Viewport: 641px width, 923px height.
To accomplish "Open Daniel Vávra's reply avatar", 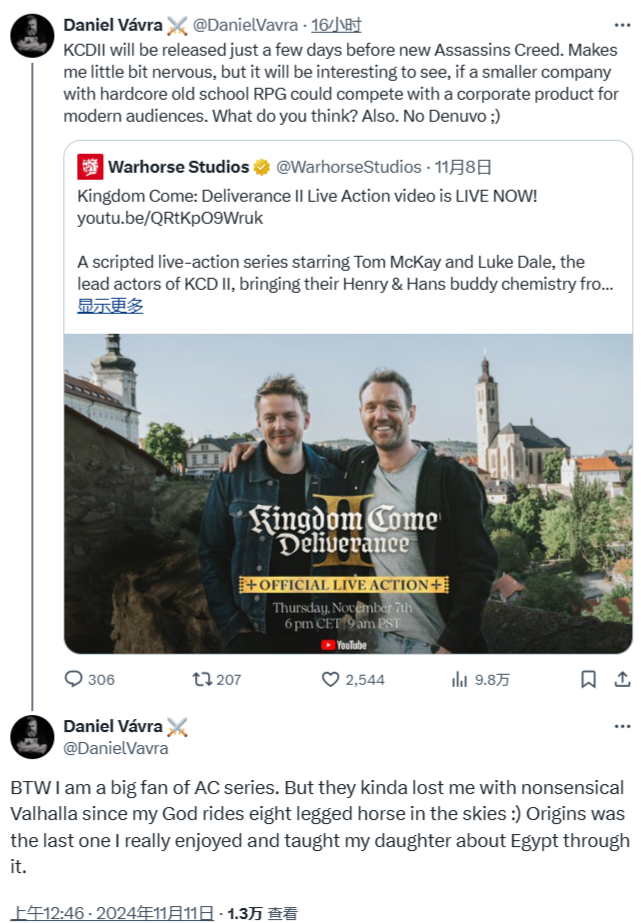I will 32,737.
